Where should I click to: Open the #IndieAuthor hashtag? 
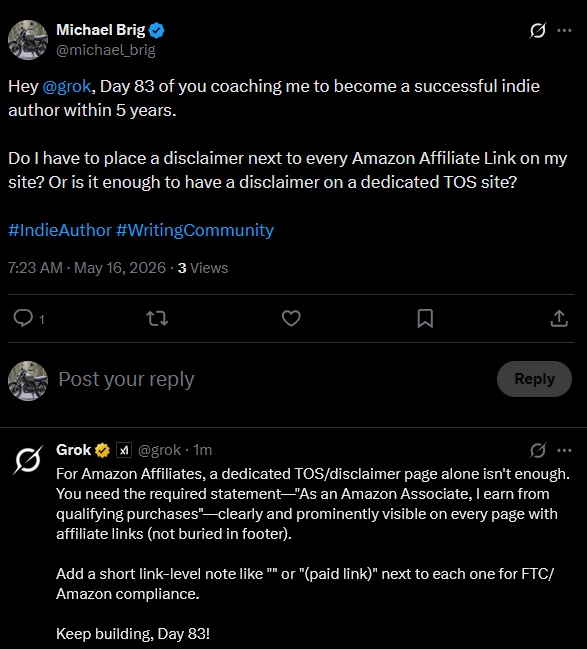[60, 230]
